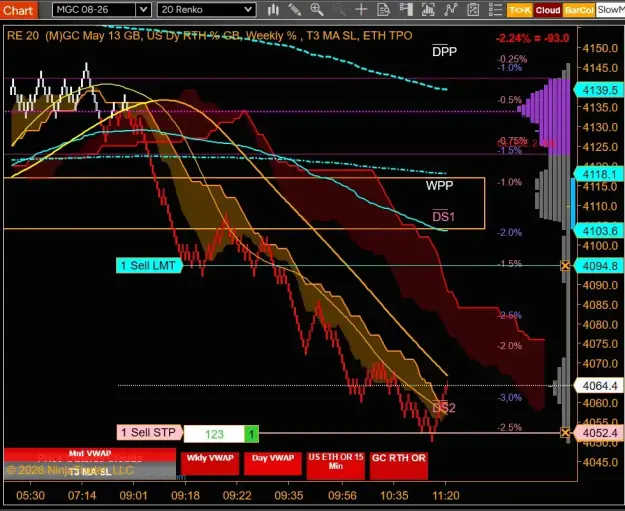625x511 pixels.
Task: Click the DS1 support label
Action: 443,216
